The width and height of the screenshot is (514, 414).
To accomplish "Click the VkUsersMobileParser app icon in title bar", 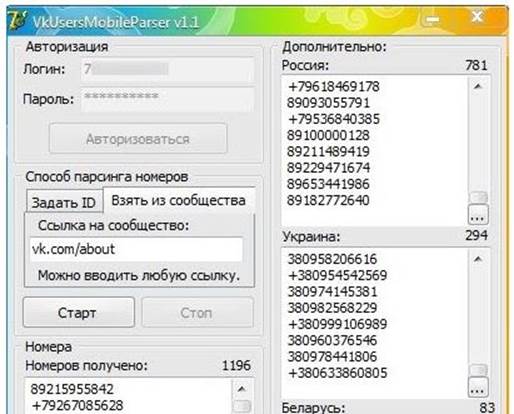I will pyautogui.click(x=17, y=21).
